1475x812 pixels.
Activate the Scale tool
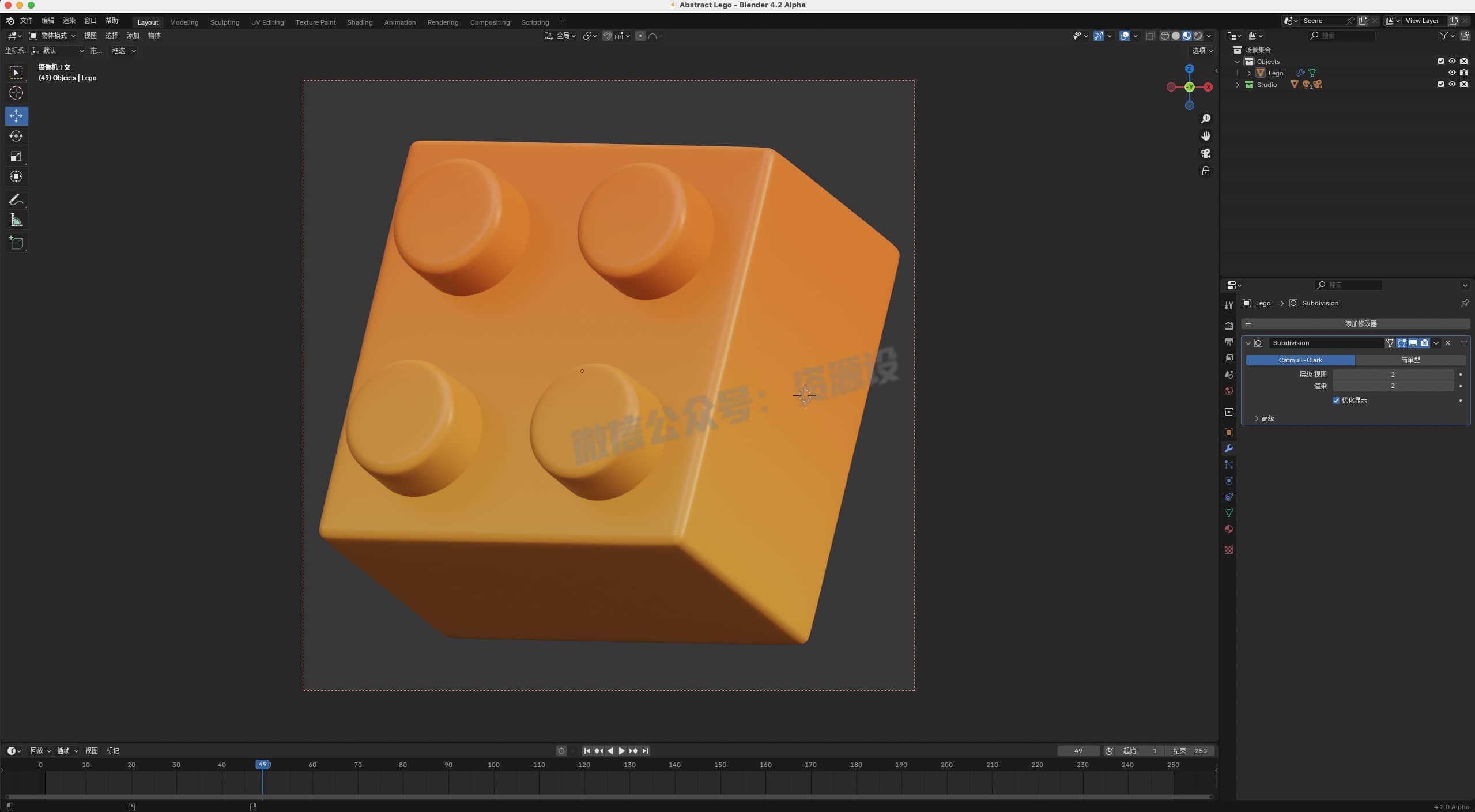click(16, 156)
